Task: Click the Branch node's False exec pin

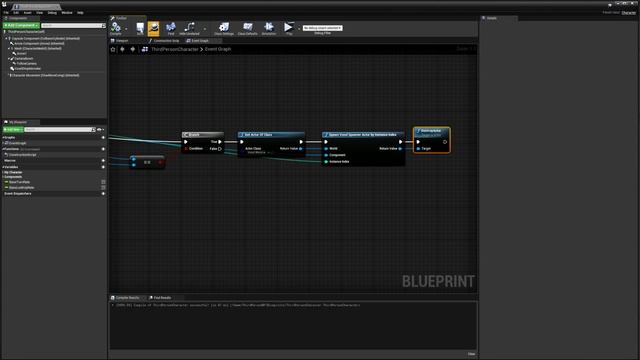Action: [x=220, y=149]
